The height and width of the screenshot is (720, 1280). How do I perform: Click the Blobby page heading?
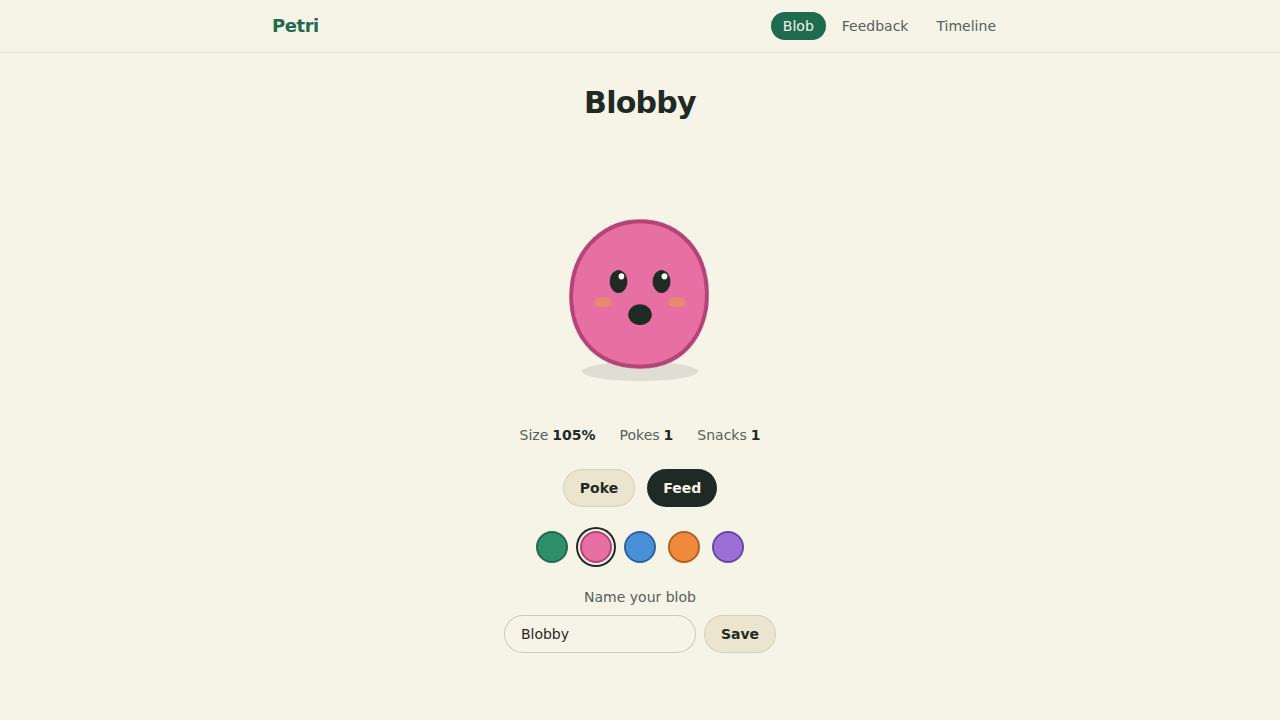tap(640, 102)
